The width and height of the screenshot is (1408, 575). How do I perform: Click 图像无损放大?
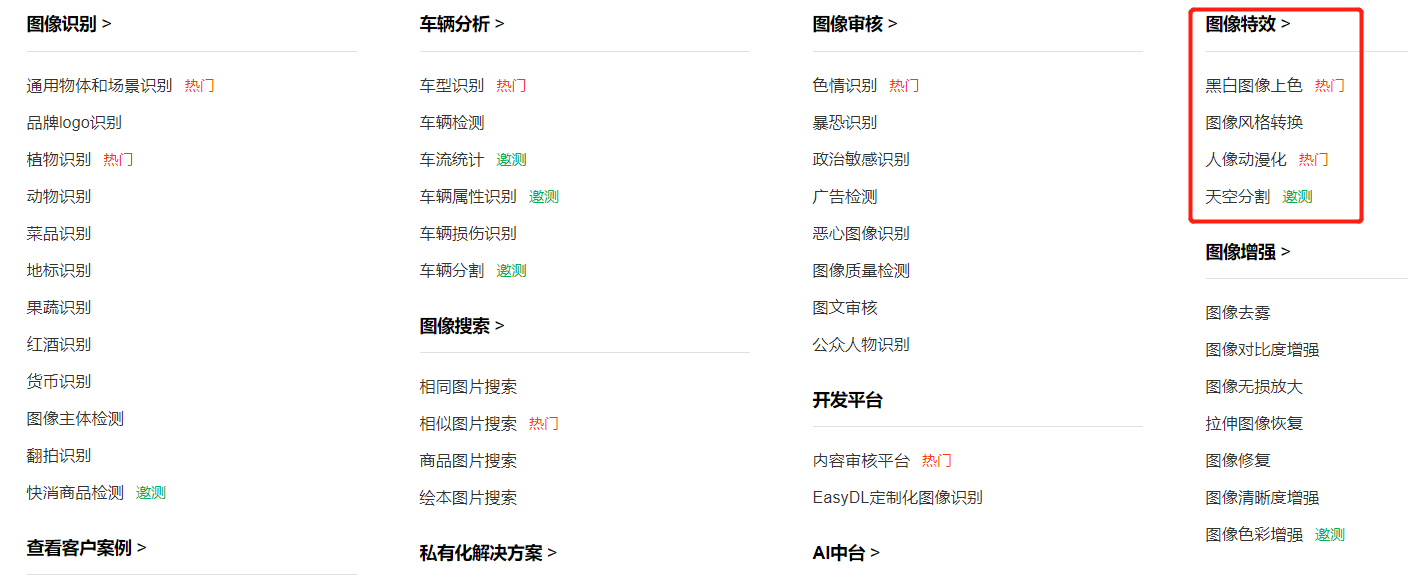coord(1254,387)
